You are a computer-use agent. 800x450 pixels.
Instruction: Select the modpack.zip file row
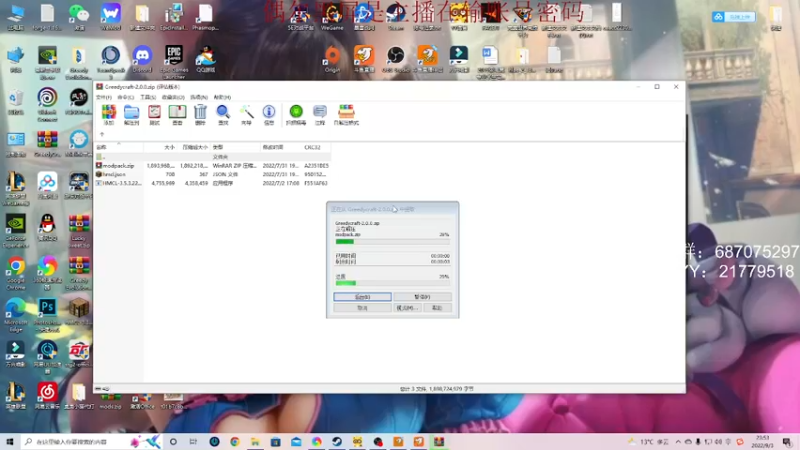click(212, 166)
